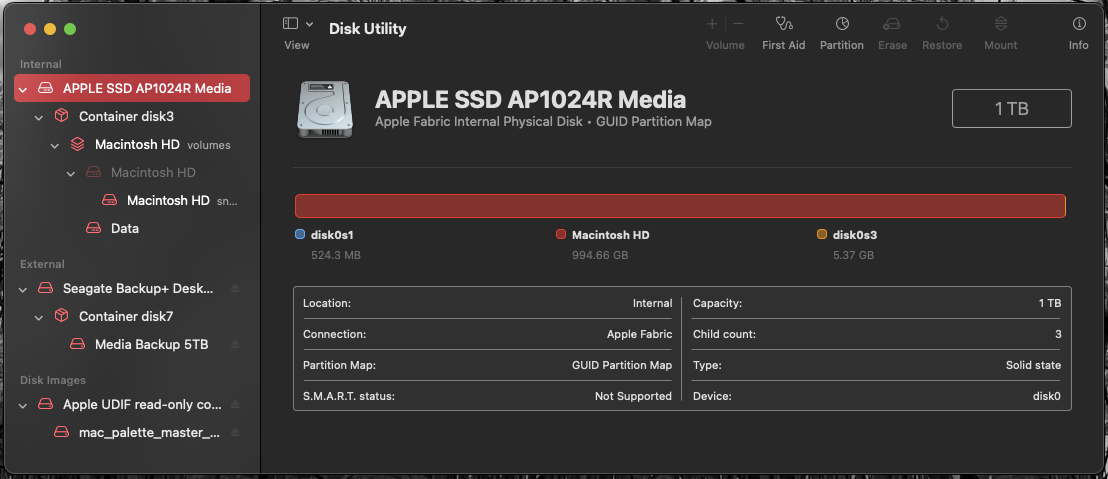Click the Disk Images section header
1108x479 pixels.
pos(53,380)
